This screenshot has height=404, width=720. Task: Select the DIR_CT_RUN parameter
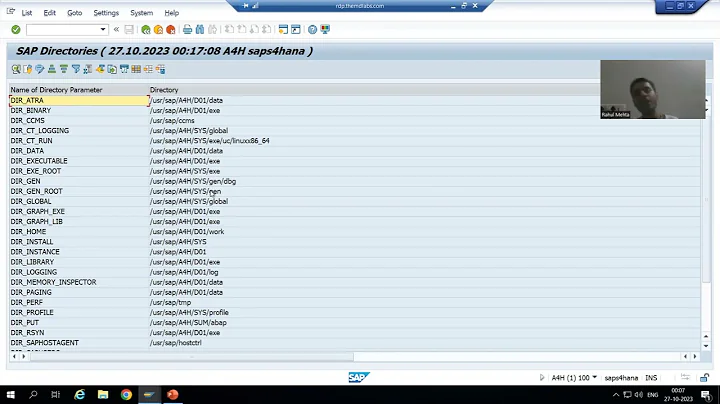click(32, 140)
